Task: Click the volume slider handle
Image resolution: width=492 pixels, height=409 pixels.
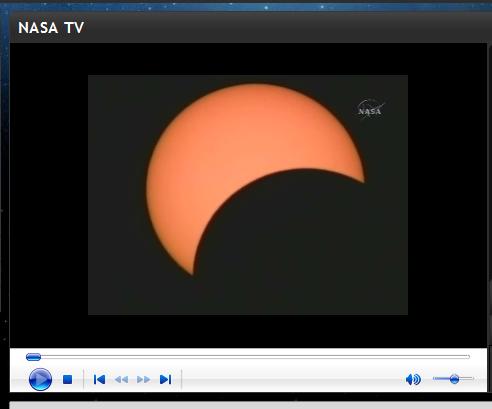Action: pos(454,379)
